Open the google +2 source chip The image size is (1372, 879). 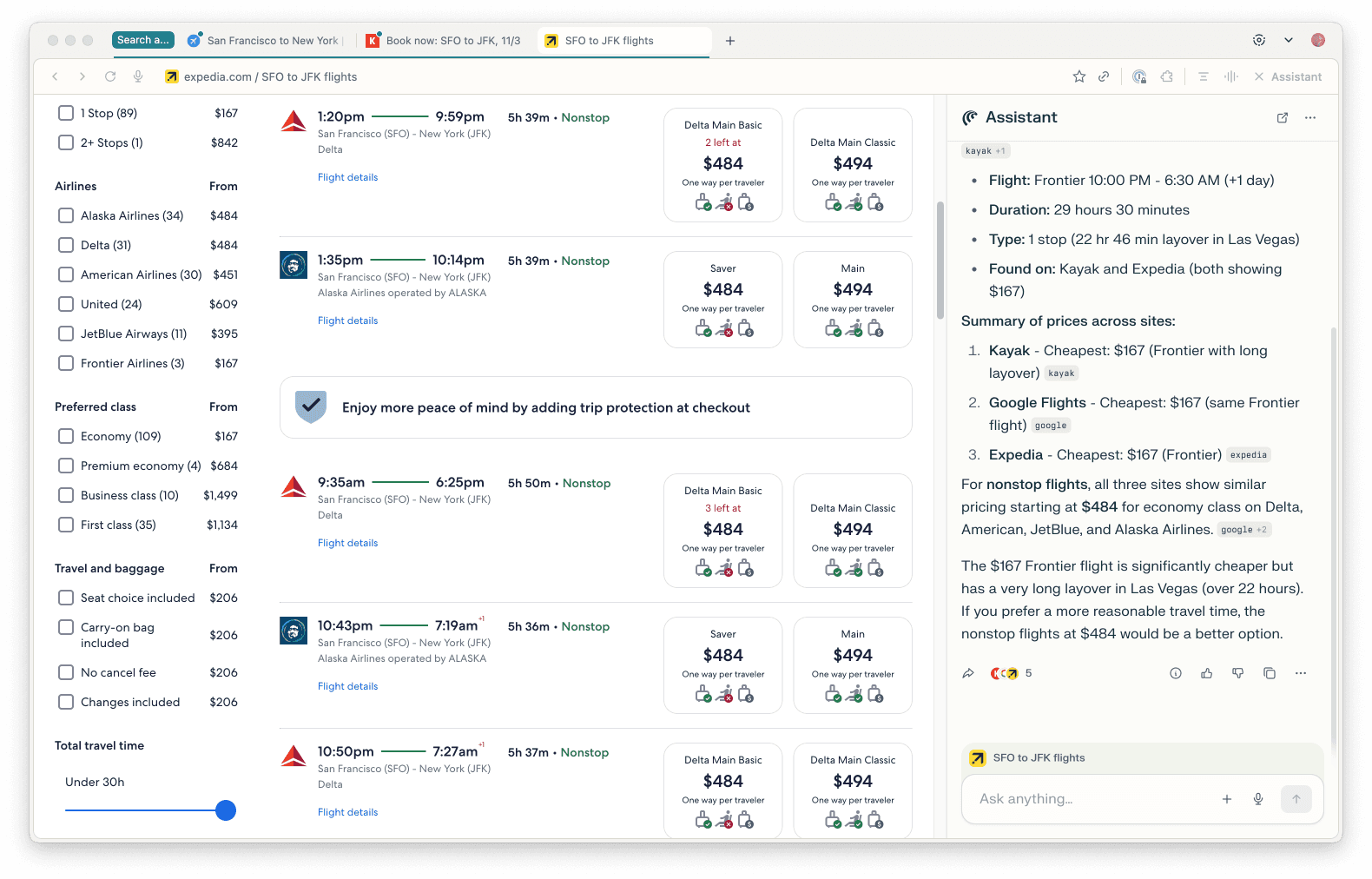pos(1243,530)
